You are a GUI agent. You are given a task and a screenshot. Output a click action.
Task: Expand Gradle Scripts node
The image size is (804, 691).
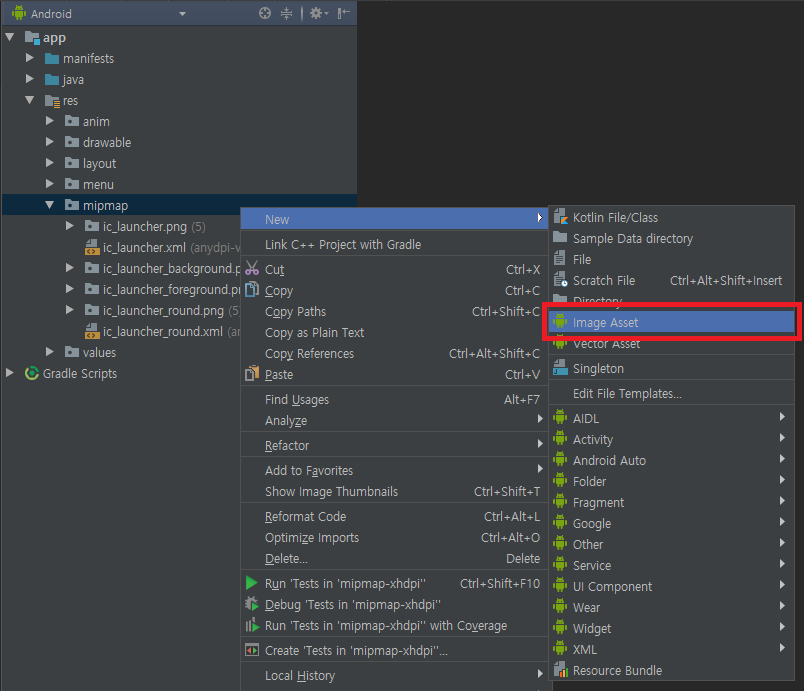(9, 373)
